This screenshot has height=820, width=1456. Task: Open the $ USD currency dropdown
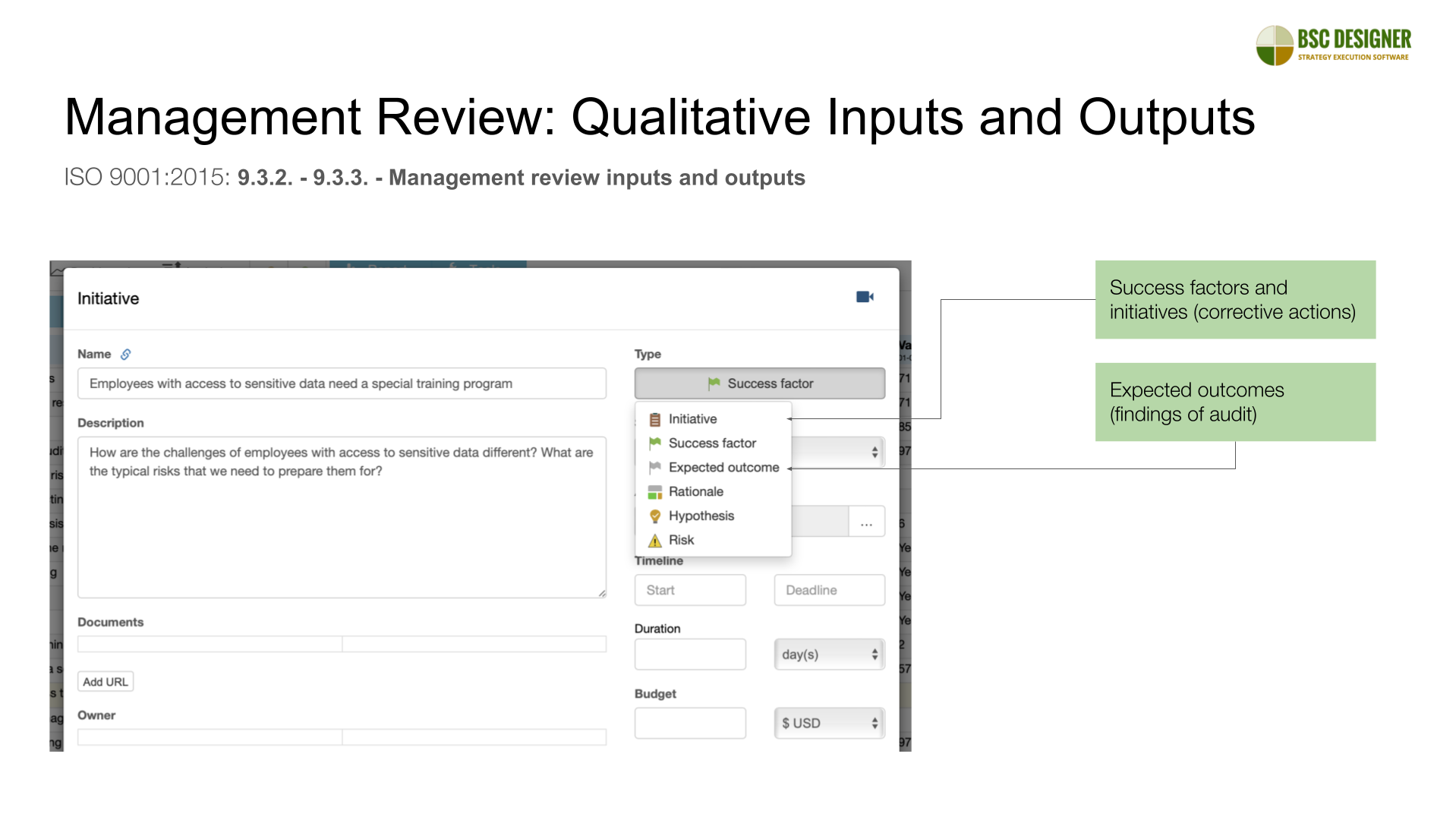click(x=829, y=724)
